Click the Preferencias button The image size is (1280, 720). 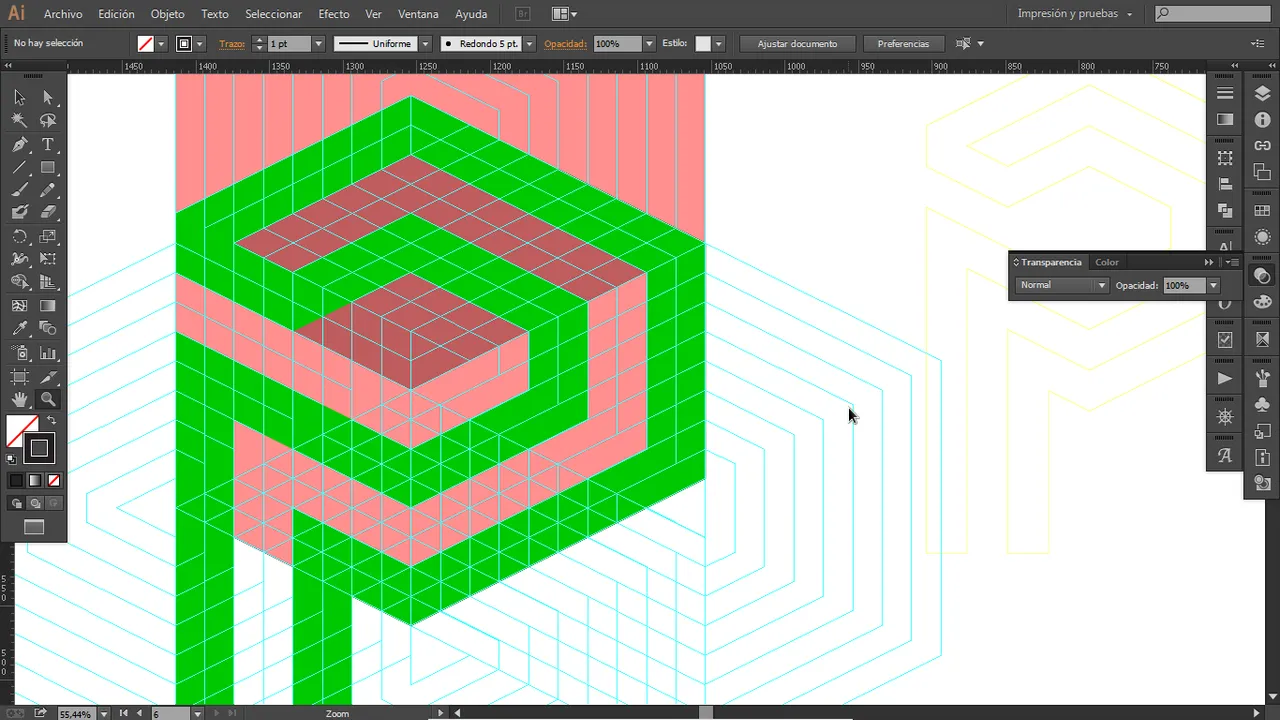point(903,44)
